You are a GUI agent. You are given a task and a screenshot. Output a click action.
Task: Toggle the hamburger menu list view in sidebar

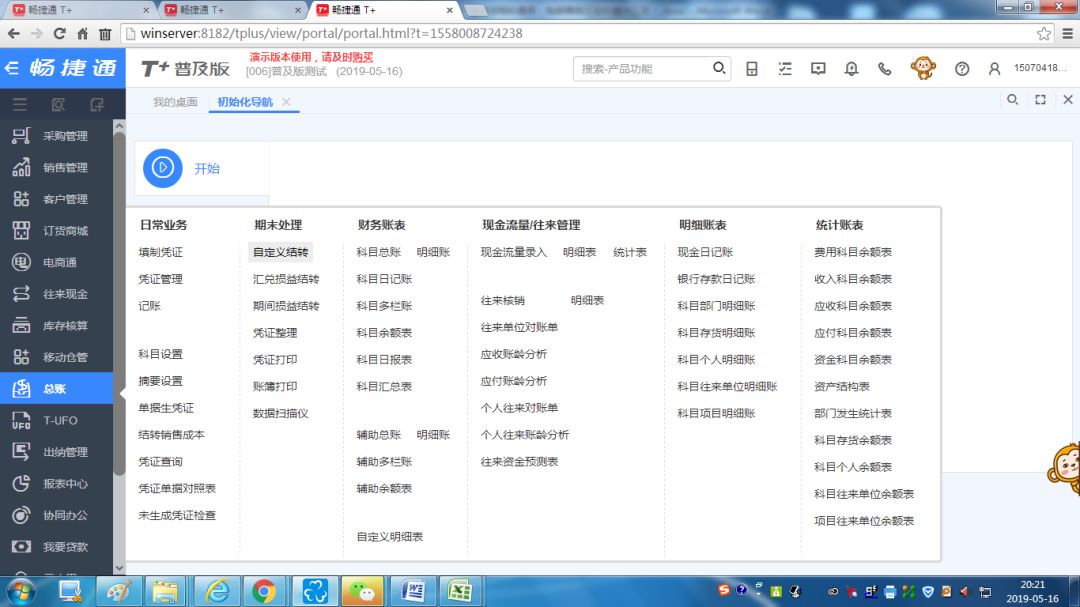tap(19, 104)
